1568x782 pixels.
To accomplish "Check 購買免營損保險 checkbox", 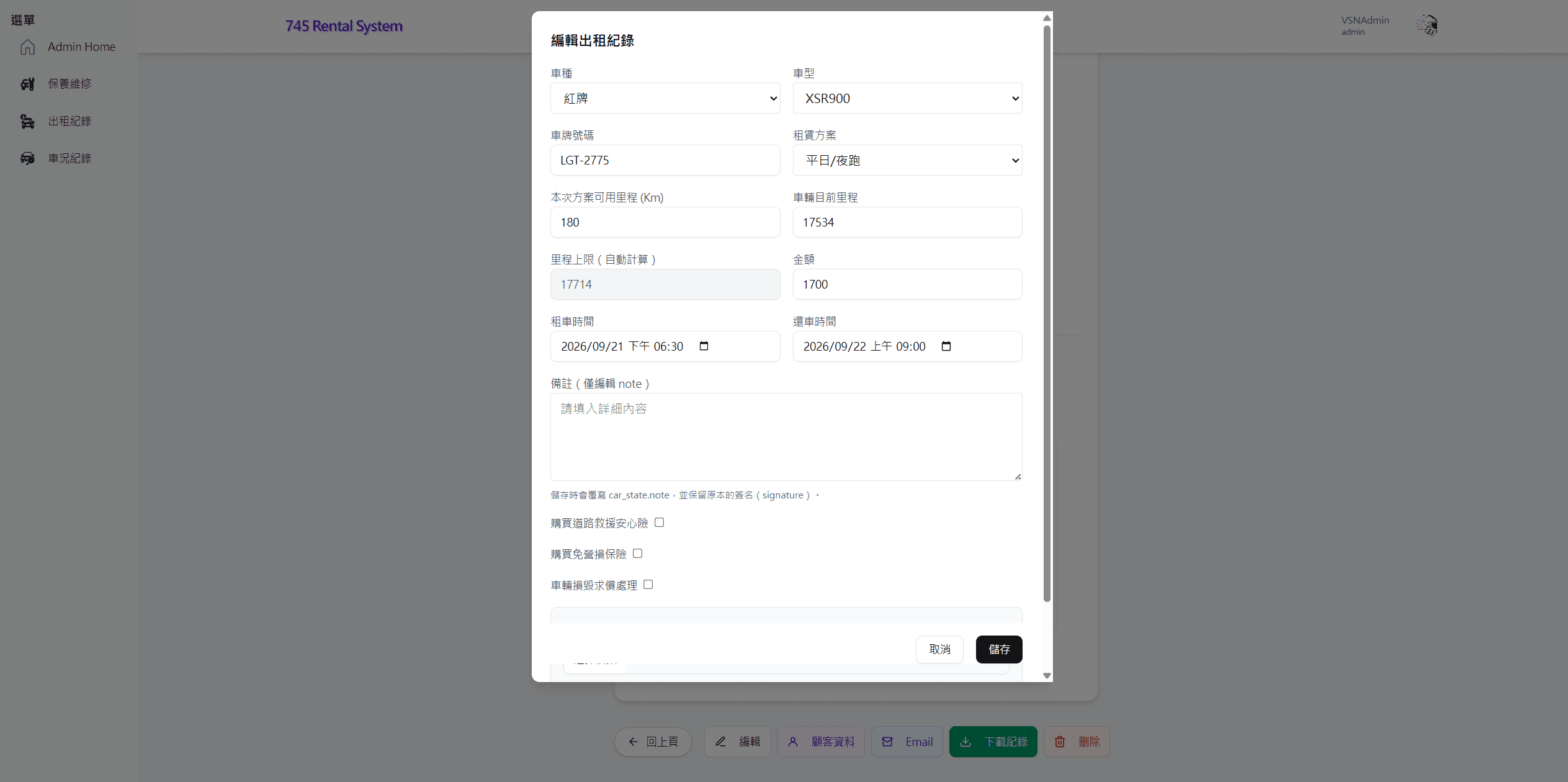I will click(x=637, y=554).
